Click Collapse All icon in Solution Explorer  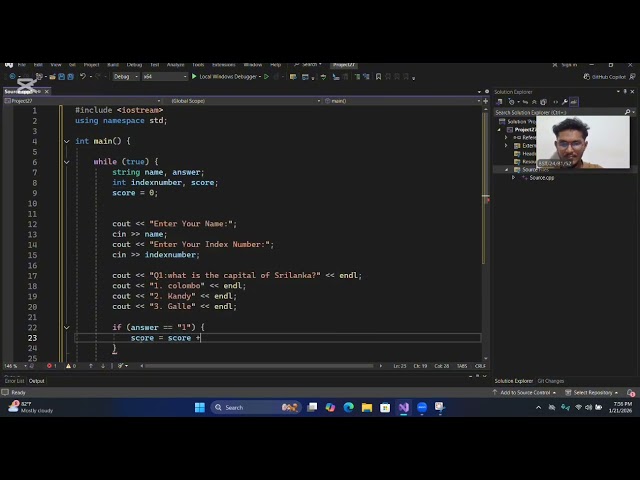(x=534, y=102)
